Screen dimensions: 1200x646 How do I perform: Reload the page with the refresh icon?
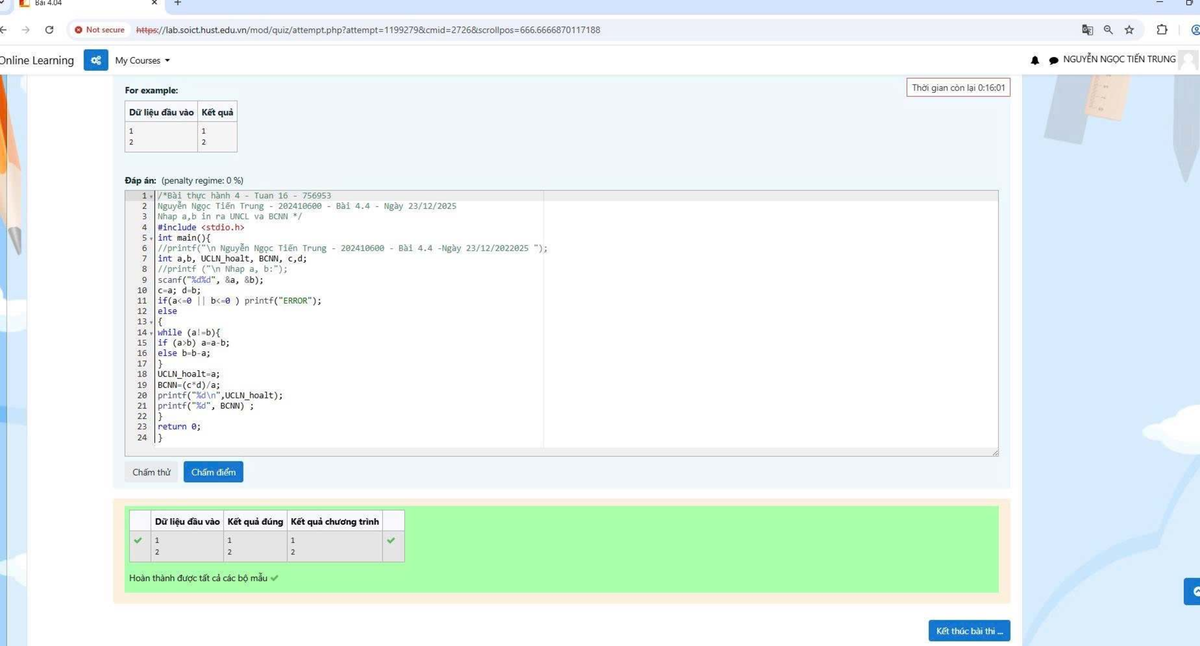pyautogui.click(x=49, y=30)
